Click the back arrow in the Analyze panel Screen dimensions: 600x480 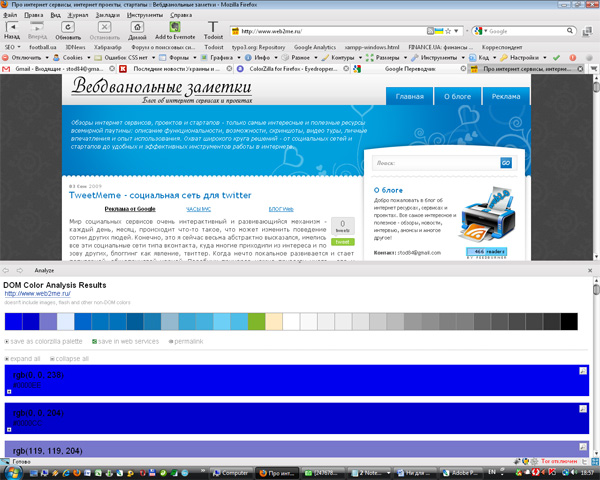pos(6,270)
